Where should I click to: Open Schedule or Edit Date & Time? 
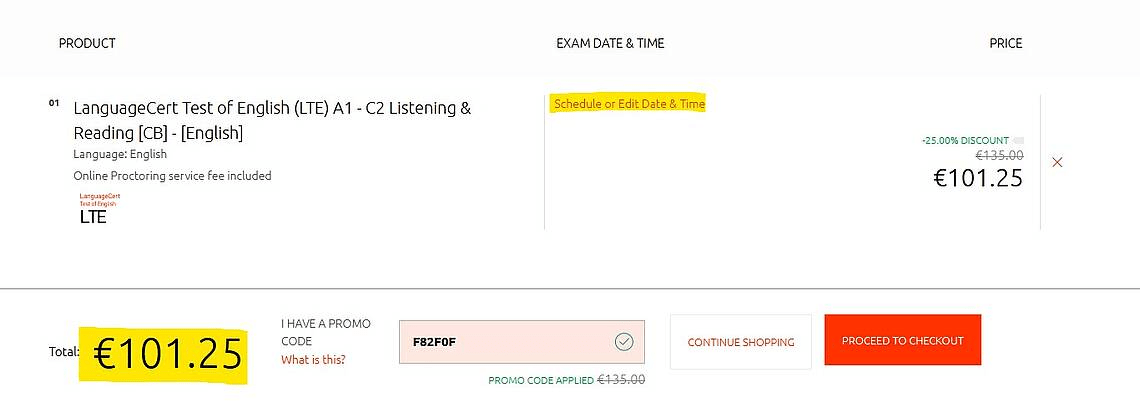629,104
